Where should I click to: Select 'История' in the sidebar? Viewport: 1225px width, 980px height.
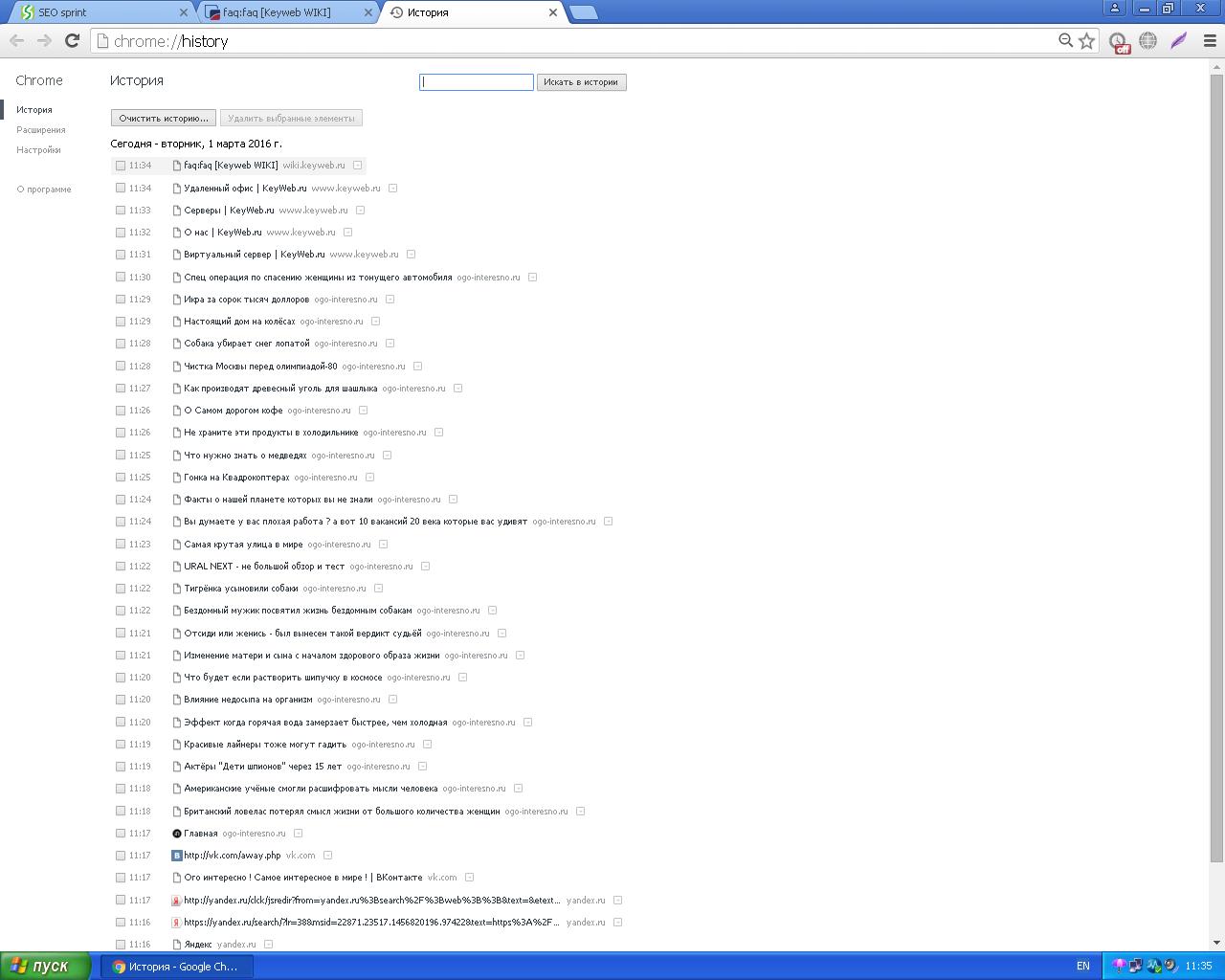point(34,110)
